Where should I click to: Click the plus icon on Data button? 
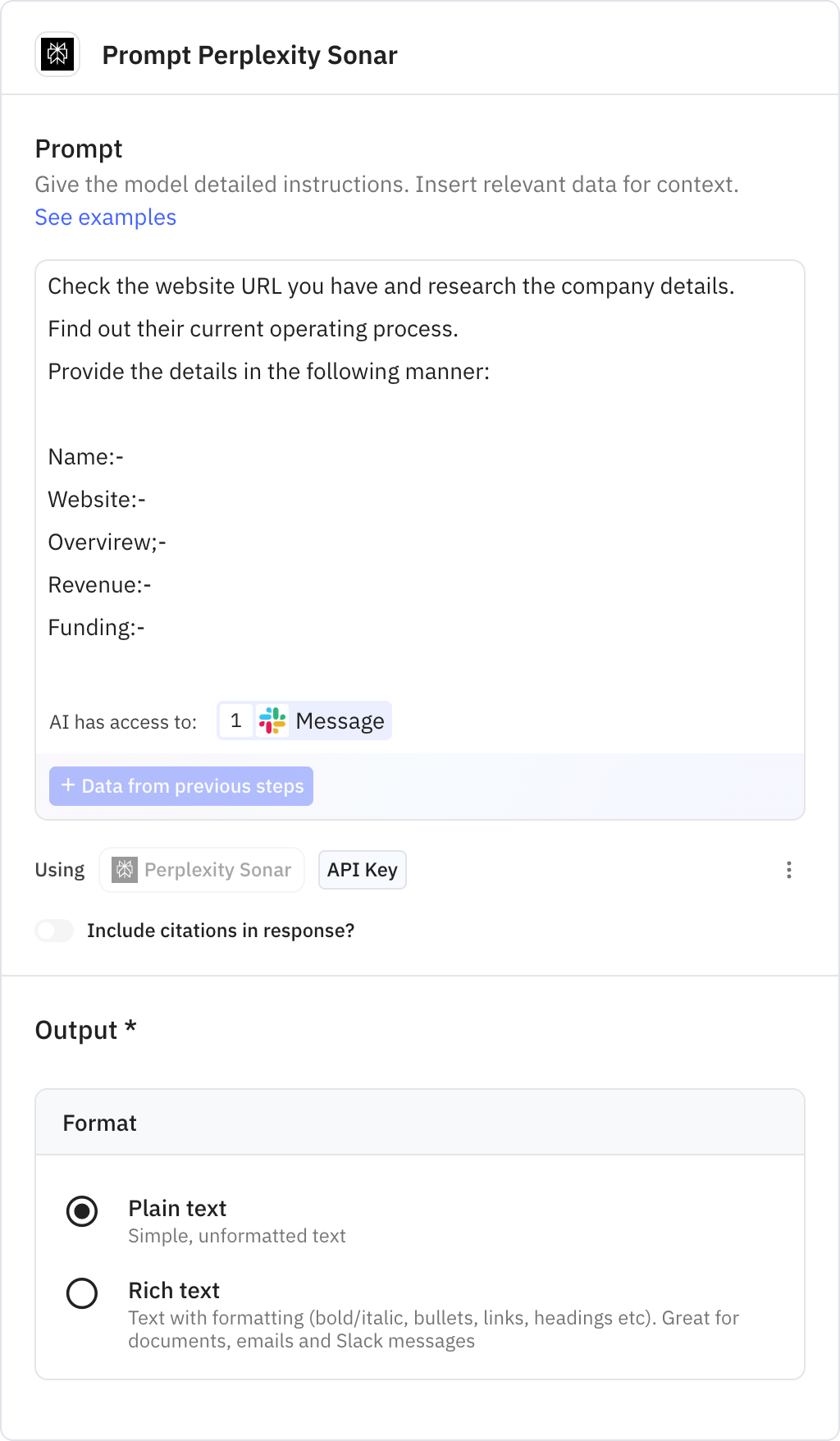tap(68, 785)
